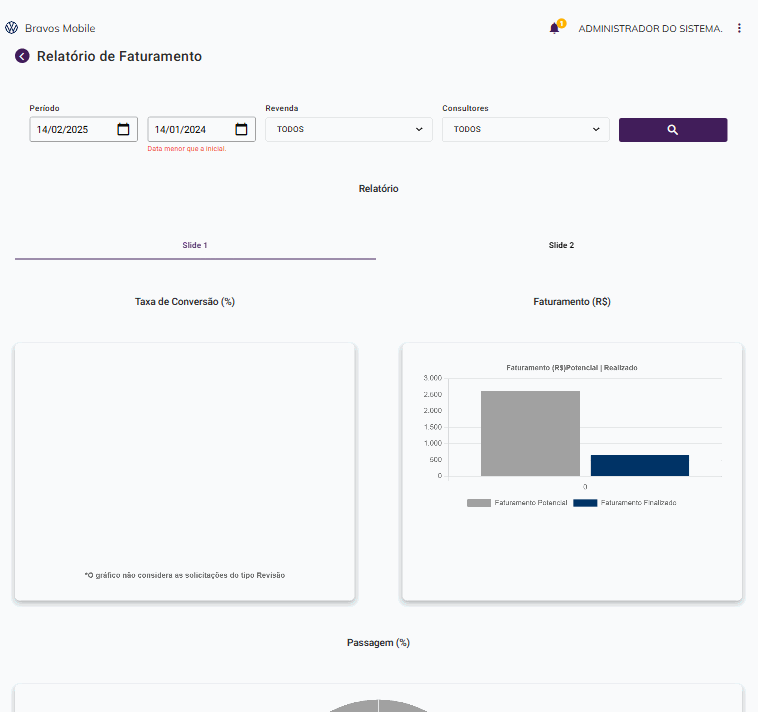Image resolution: width=758 pixels, height=712 pixels.
Task: Open the notifications bell
Action: (x=554, y=28)
